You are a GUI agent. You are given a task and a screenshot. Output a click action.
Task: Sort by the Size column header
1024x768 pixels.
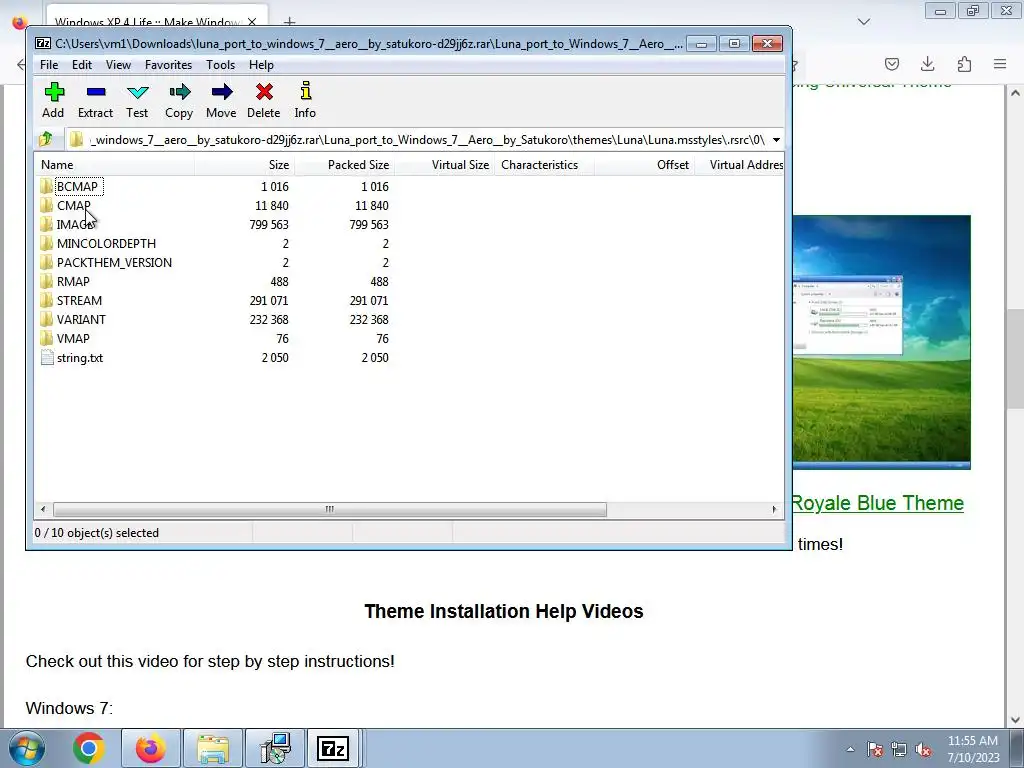point(244,165)
